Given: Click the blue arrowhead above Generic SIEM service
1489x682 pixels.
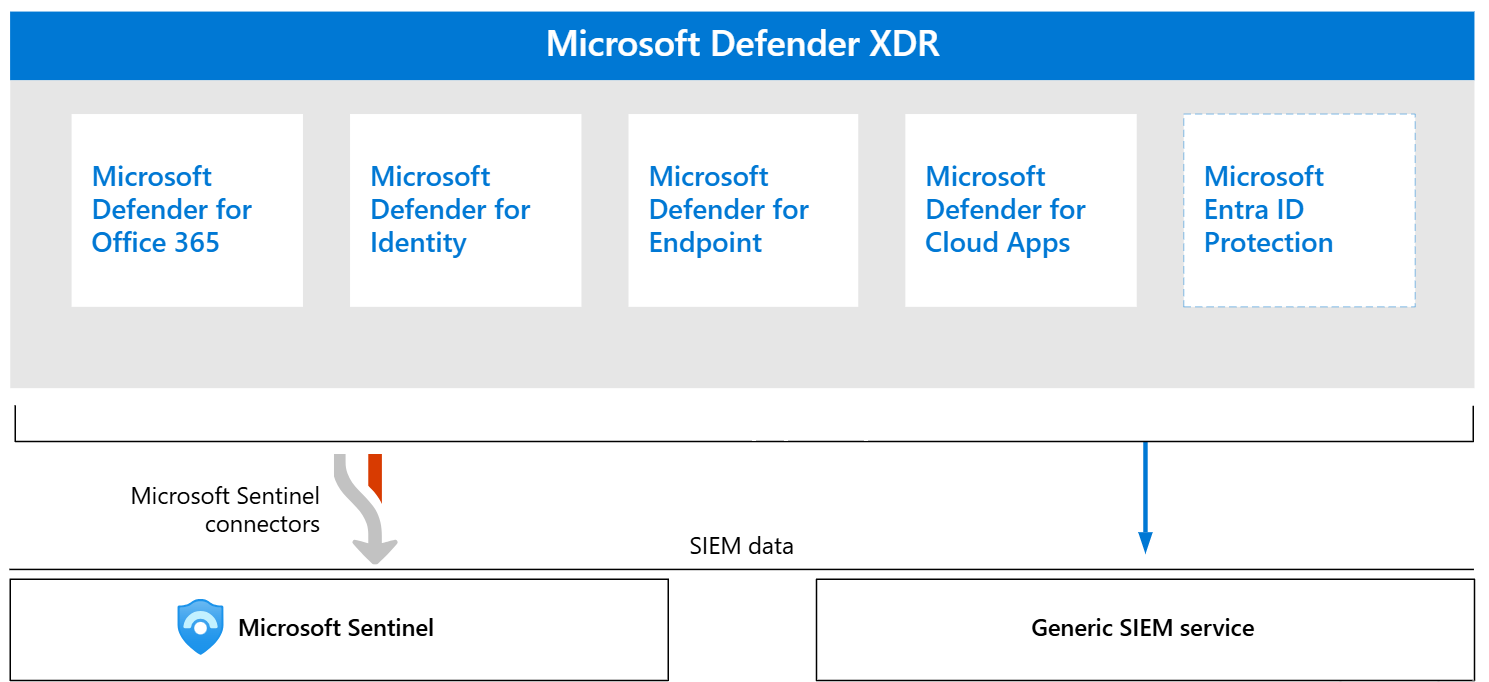Looking at the screenshot, I should [1145, 542].
